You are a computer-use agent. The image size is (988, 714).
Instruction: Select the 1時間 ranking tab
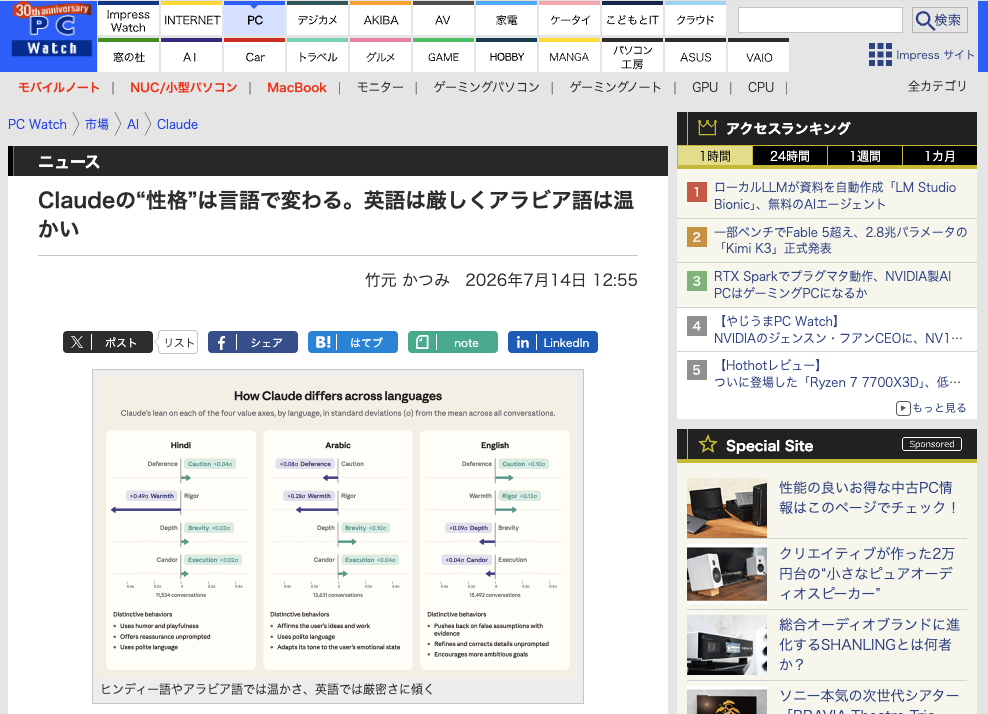[715, 156]
